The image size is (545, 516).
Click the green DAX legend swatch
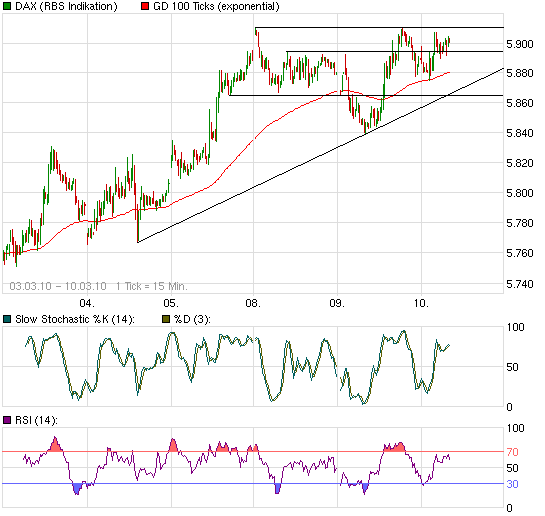[x=7, y=6]
